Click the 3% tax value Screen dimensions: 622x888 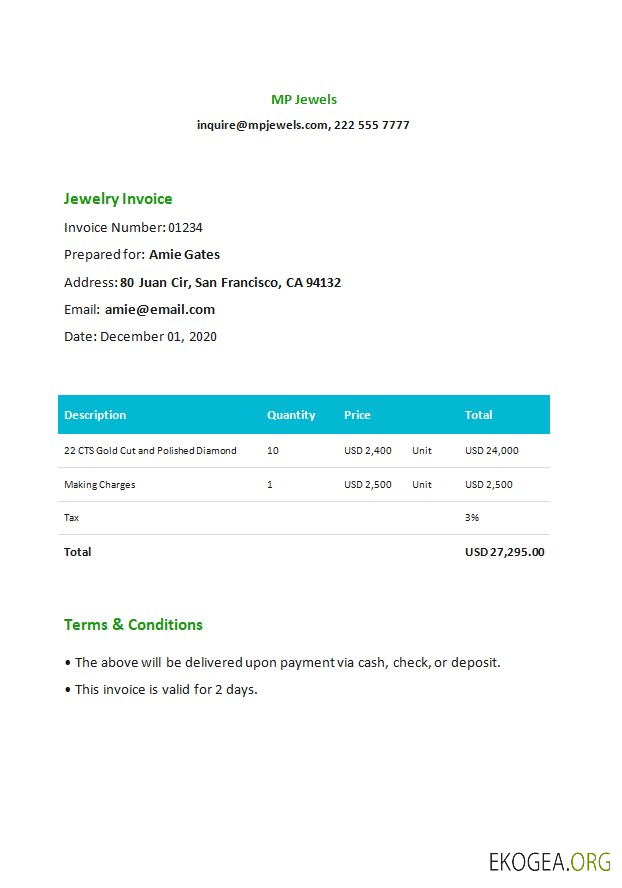(x=472, y=518)
